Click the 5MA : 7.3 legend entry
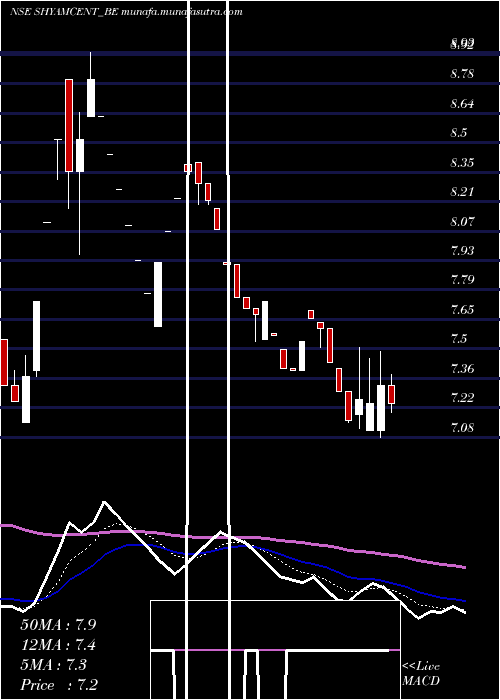 [x=53, y=665]
